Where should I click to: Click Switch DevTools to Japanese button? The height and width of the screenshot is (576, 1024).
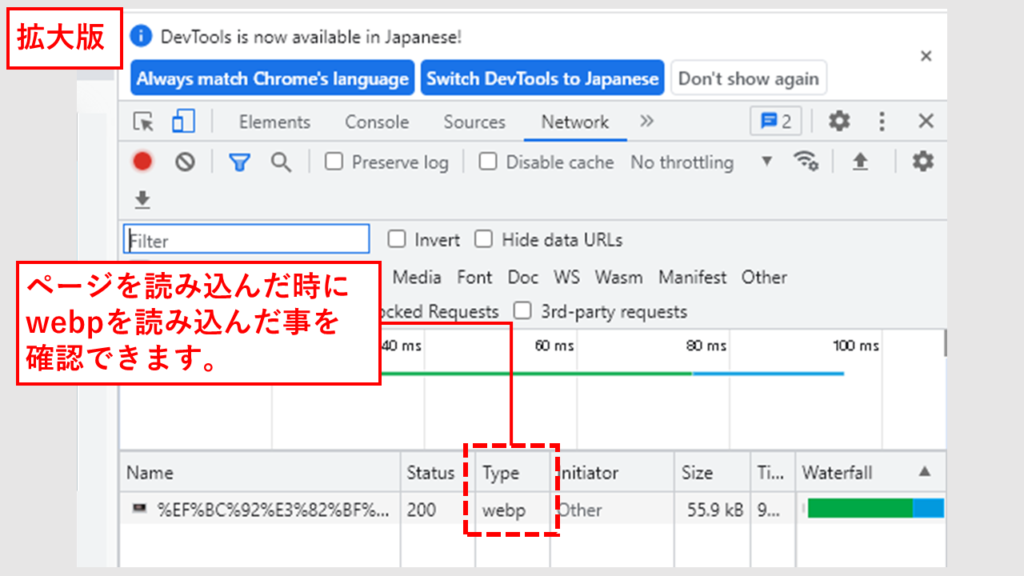pos(542,78)
